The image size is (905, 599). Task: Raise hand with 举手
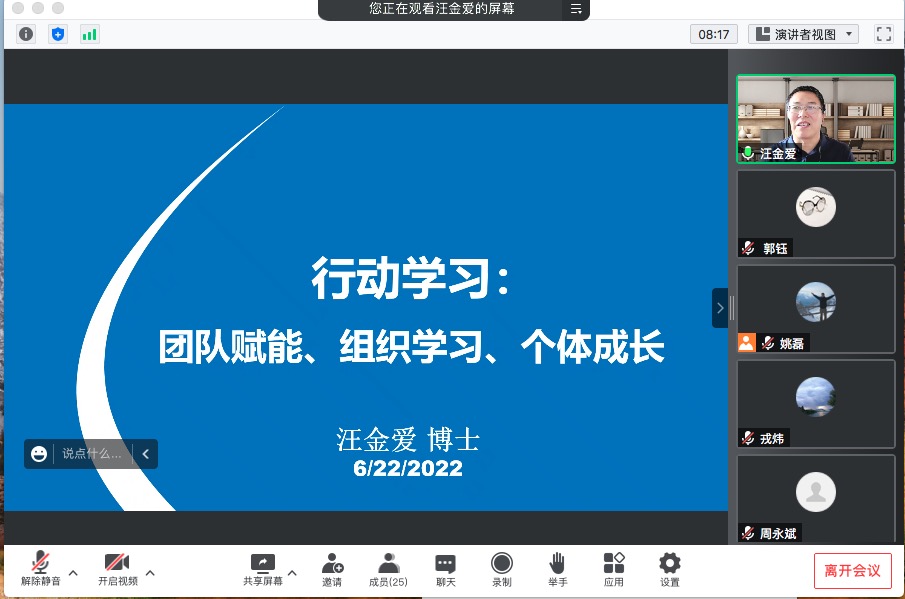pos(558,570)
